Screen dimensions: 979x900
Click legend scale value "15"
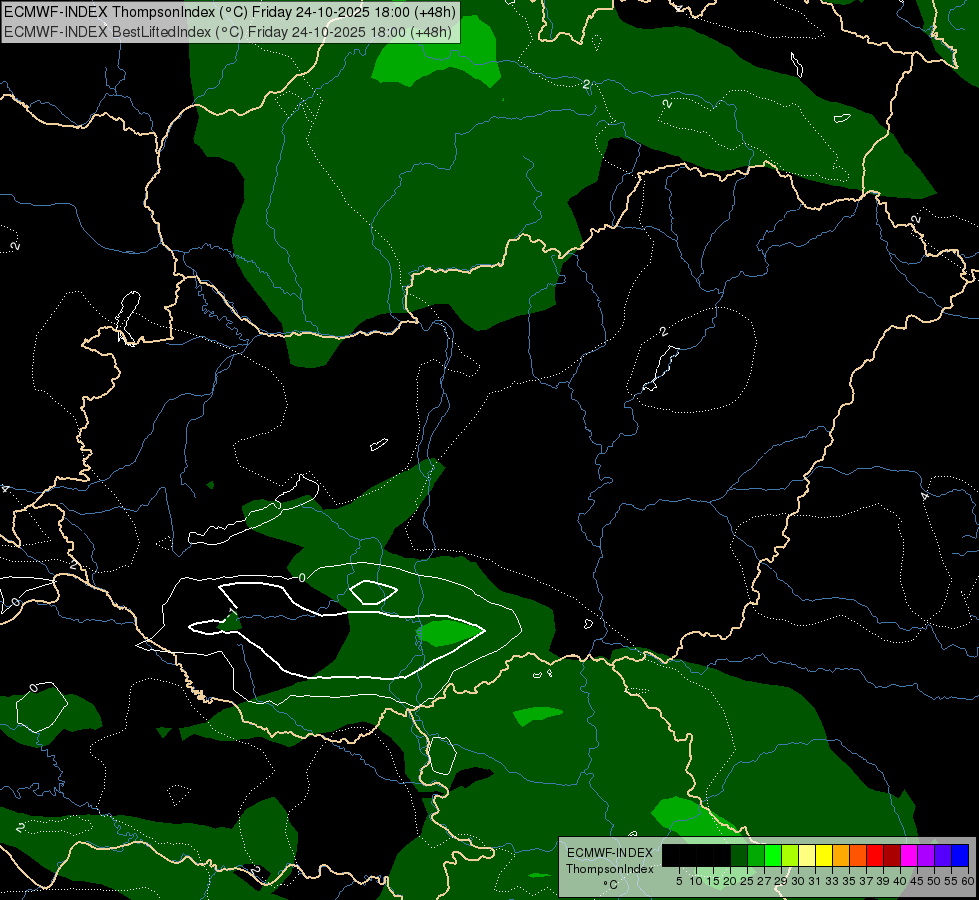pyautogui.click(x=713, y=881)
